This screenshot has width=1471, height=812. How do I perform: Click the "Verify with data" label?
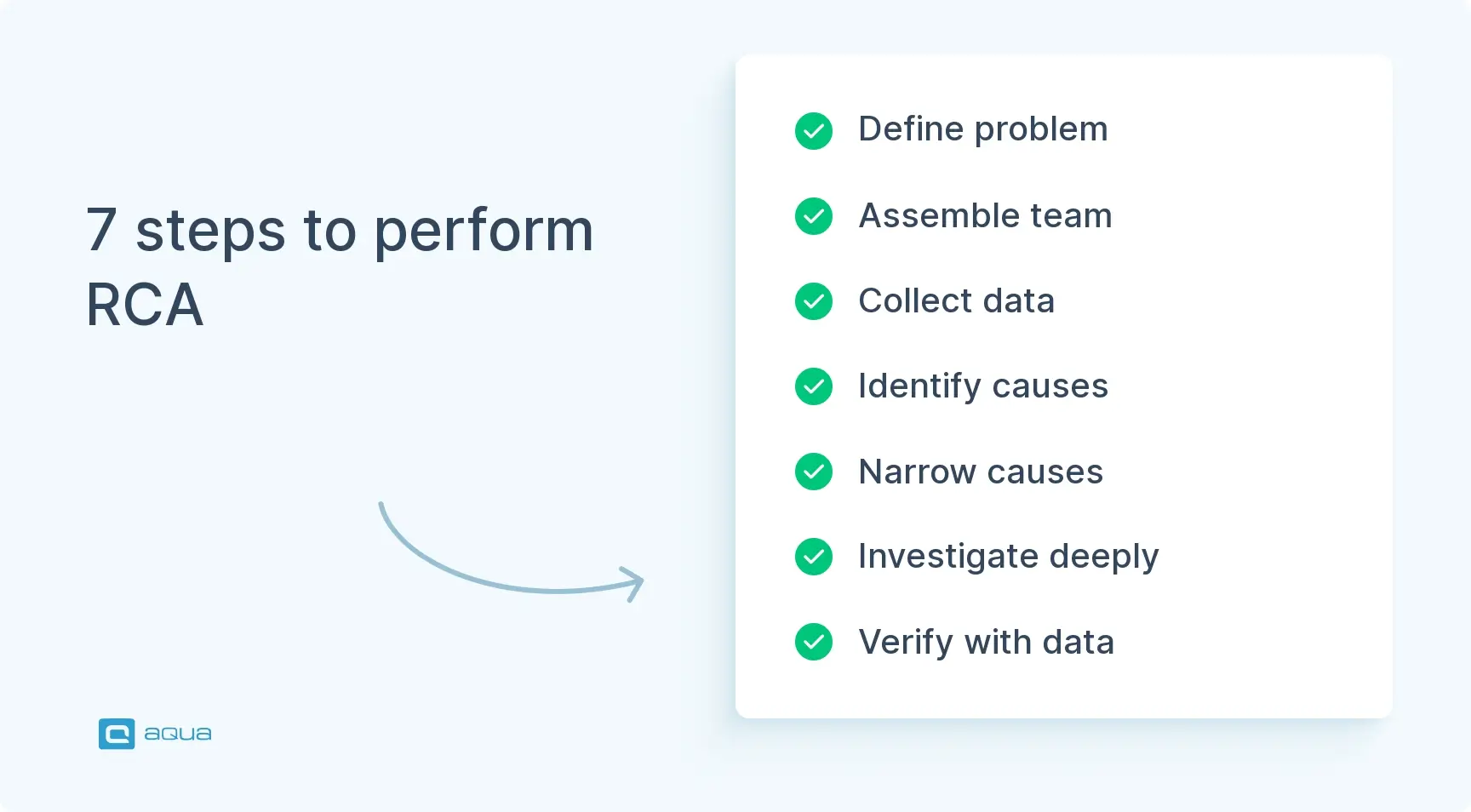[986, 643]
